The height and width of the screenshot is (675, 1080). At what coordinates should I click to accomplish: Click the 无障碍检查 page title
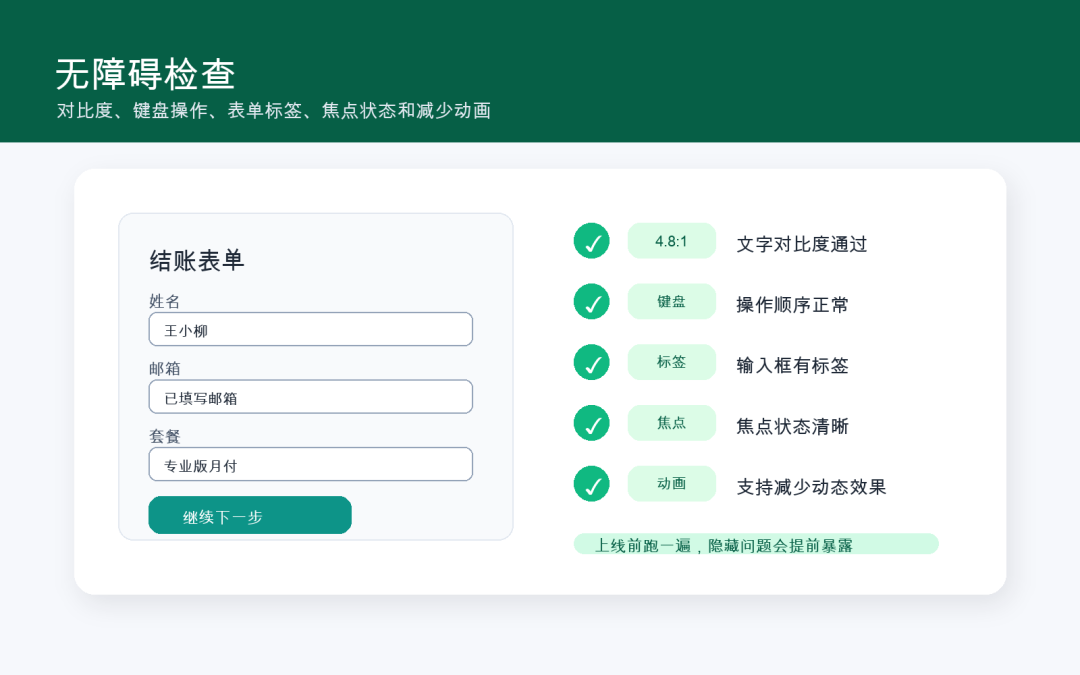tap(145, 74)
